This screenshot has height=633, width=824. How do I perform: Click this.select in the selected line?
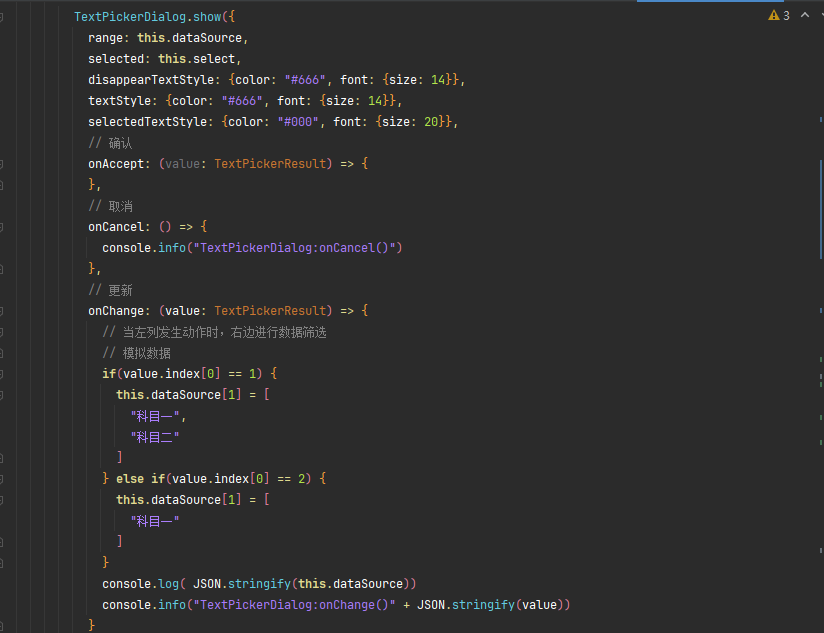click(x=196, y=59)
